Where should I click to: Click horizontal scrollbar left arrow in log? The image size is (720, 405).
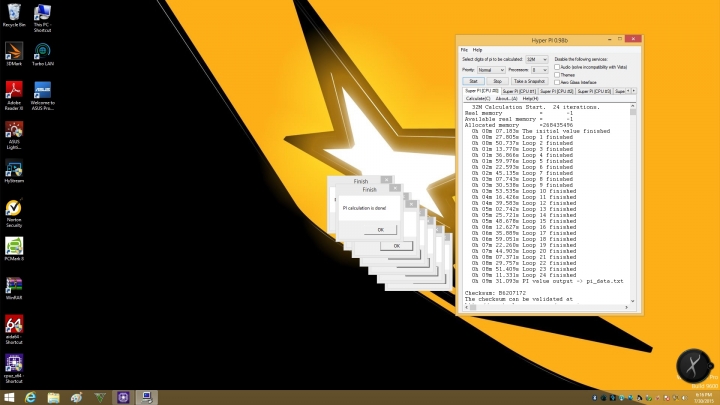467,308
